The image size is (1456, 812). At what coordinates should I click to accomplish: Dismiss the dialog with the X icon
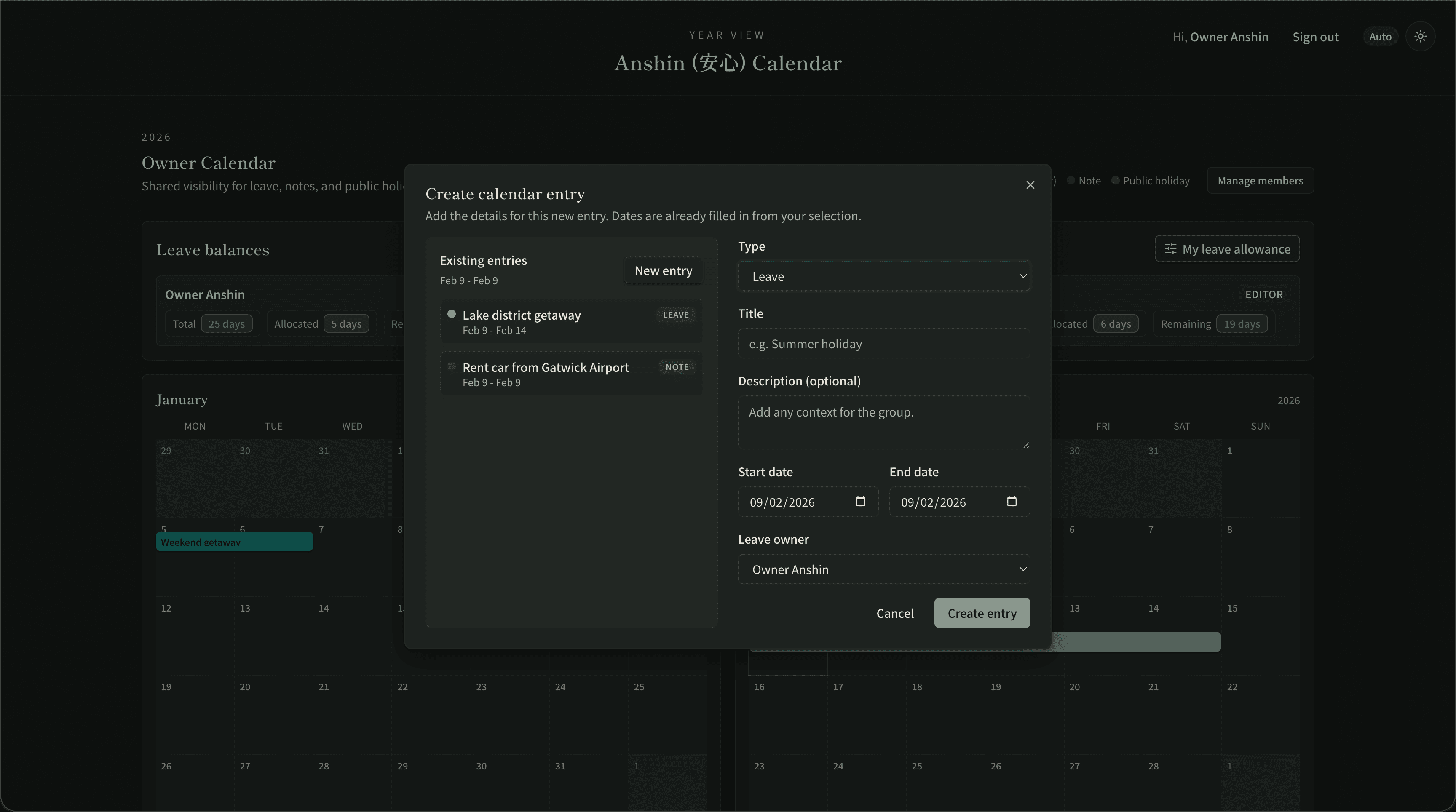coord(1030,185)
